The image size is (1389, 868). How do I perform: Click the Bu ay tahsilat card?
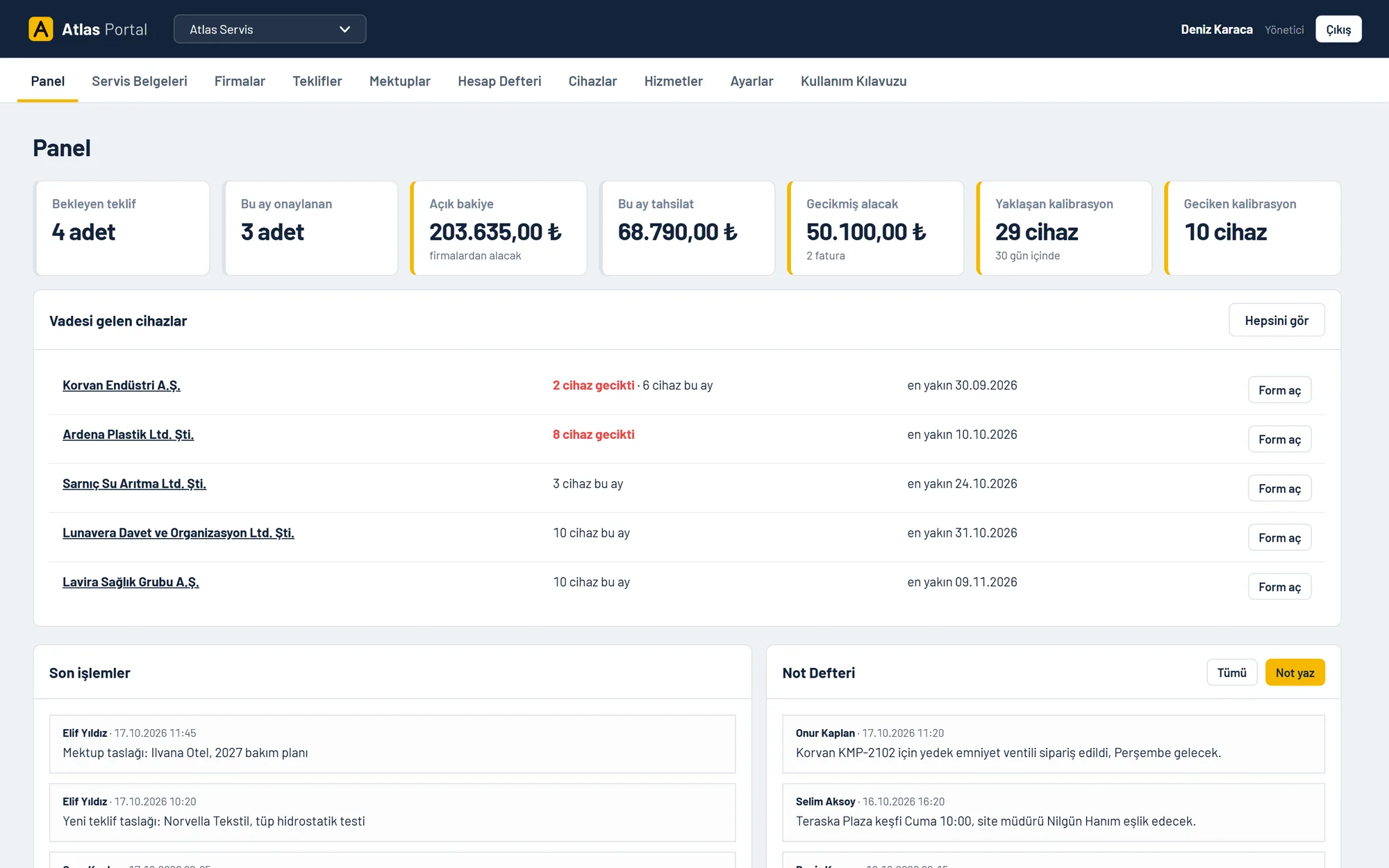(688, 228)
